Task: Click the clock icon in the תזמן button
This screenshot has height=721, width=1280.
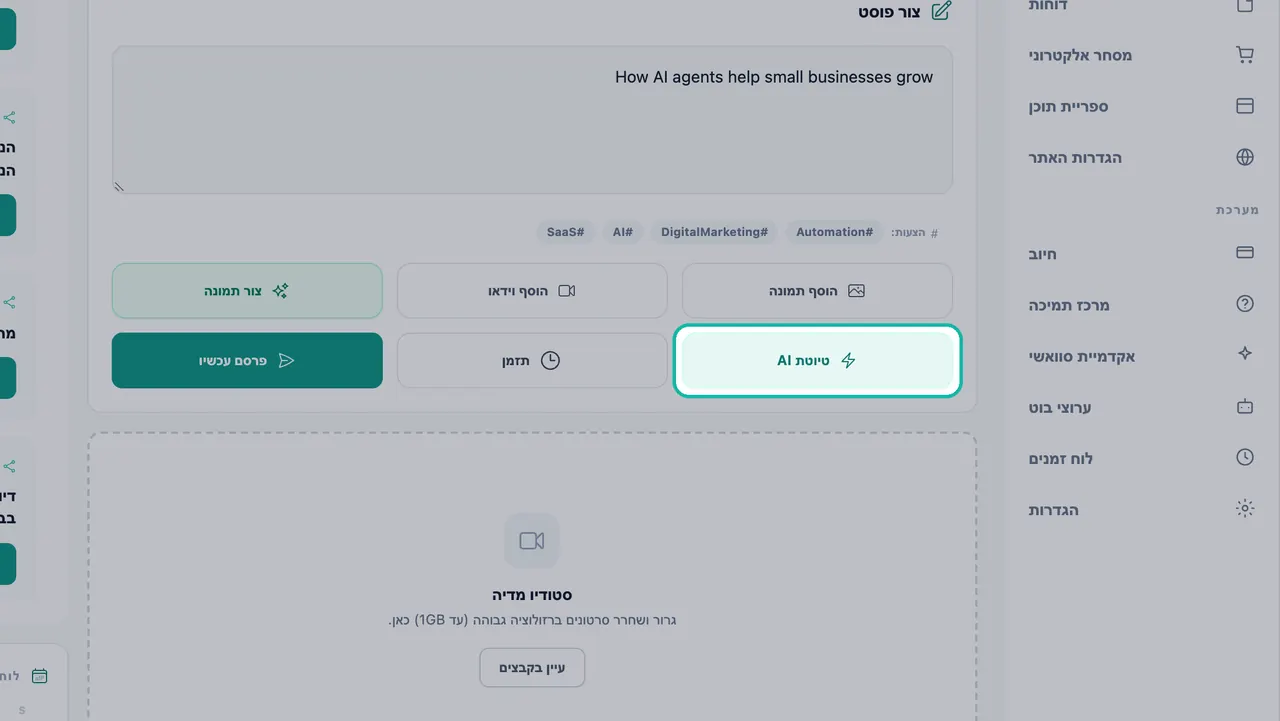Action: [x=550, y=361]
